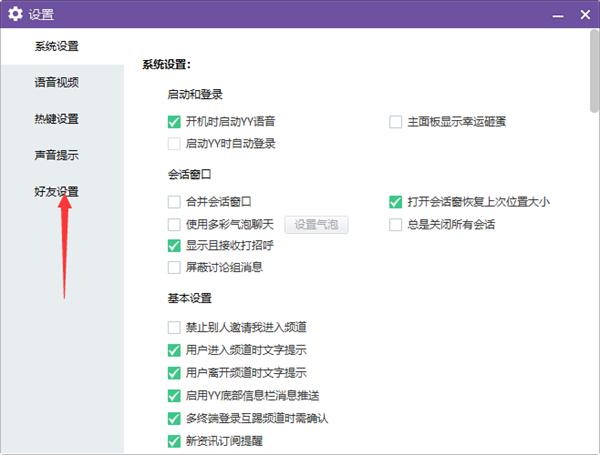
Task: Switch to 热键设置 tab
Action: (56, 119)
